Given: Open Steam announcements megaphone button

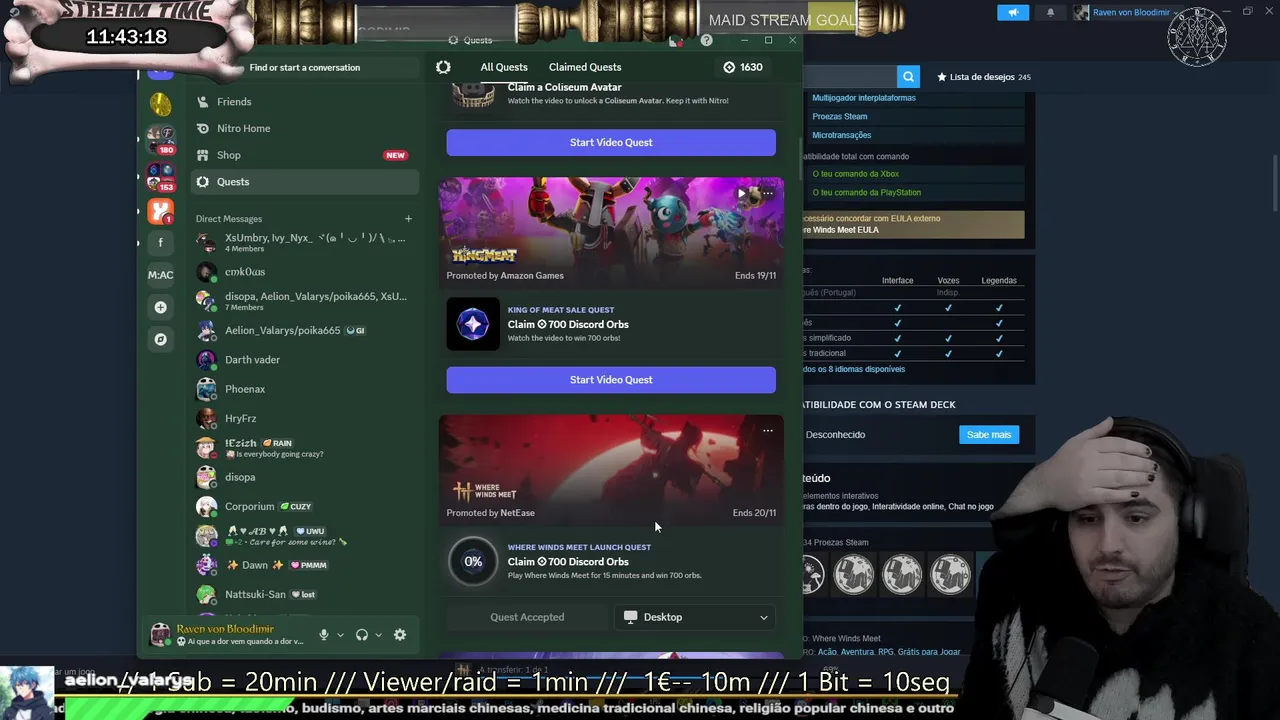Looking at the screenshot, I should pos(1012,12).
